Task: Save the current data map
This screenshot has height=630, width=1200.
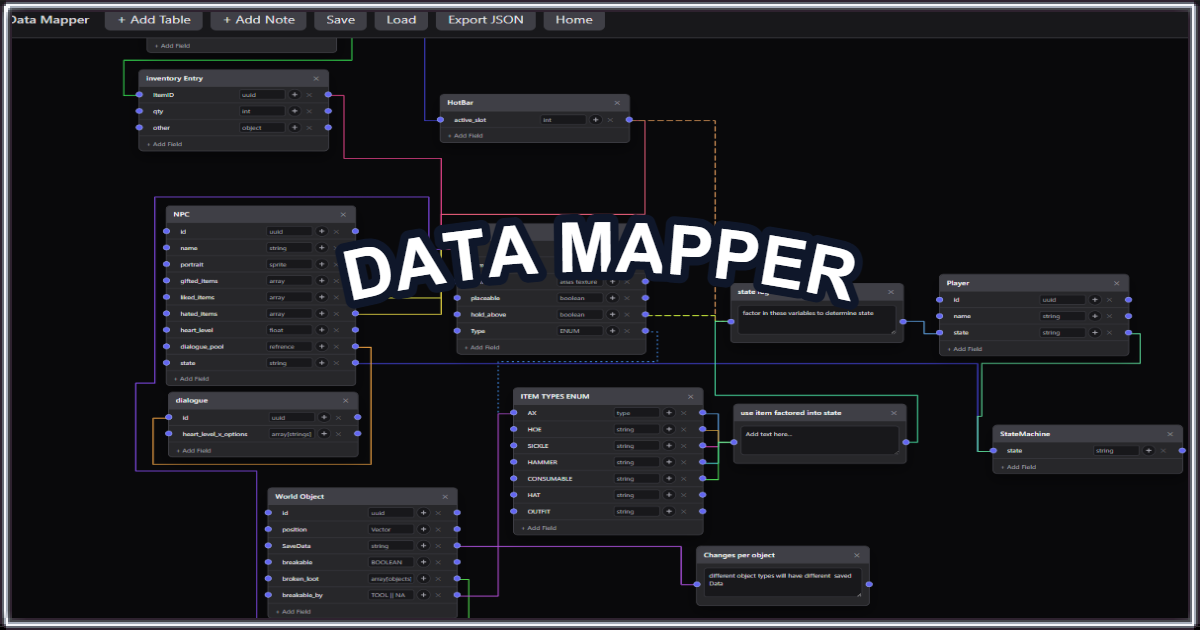Action: (340, 19)
